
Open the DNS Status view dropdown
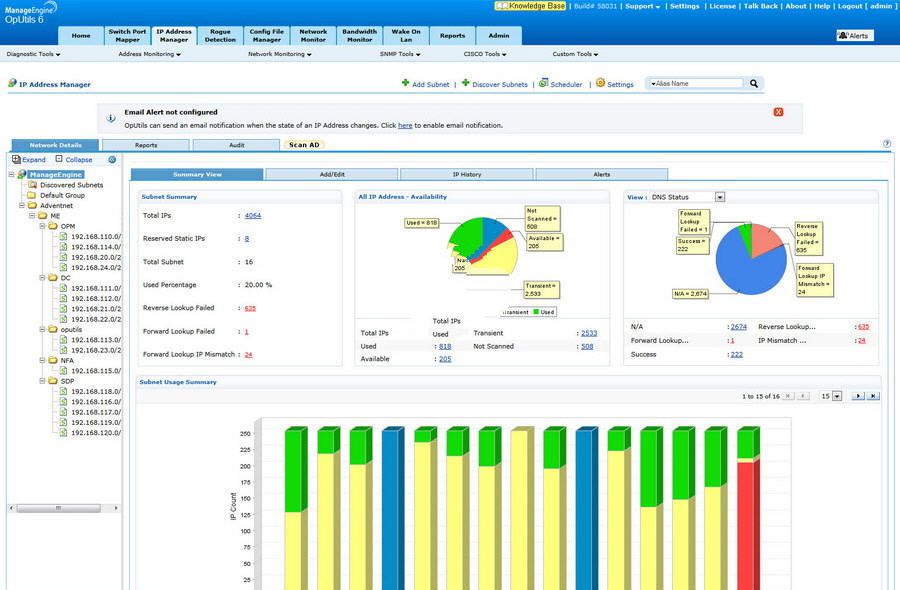[720, 197]
